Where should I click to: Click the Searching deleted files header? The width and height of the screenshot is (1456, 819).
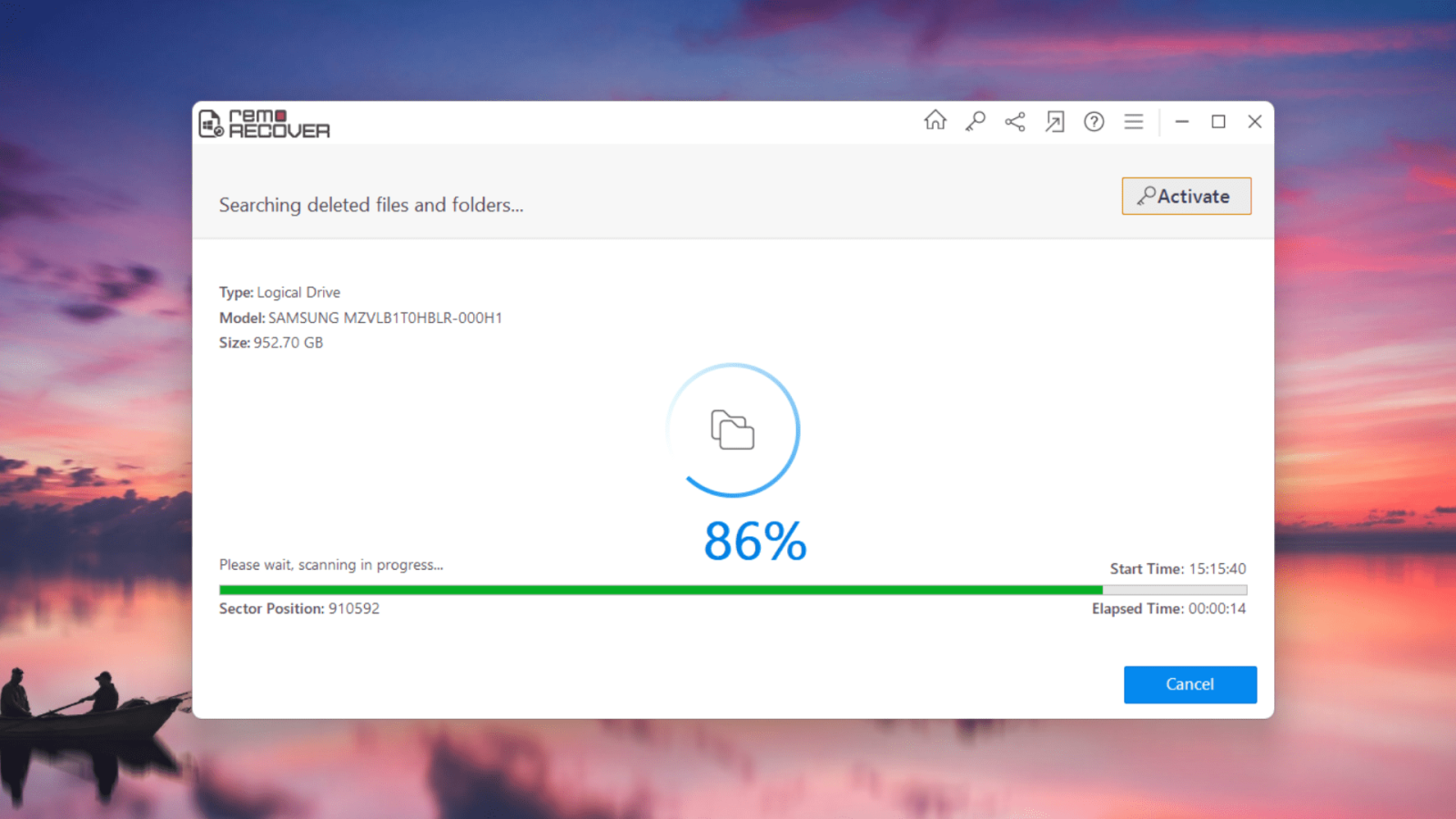point(369,205)
